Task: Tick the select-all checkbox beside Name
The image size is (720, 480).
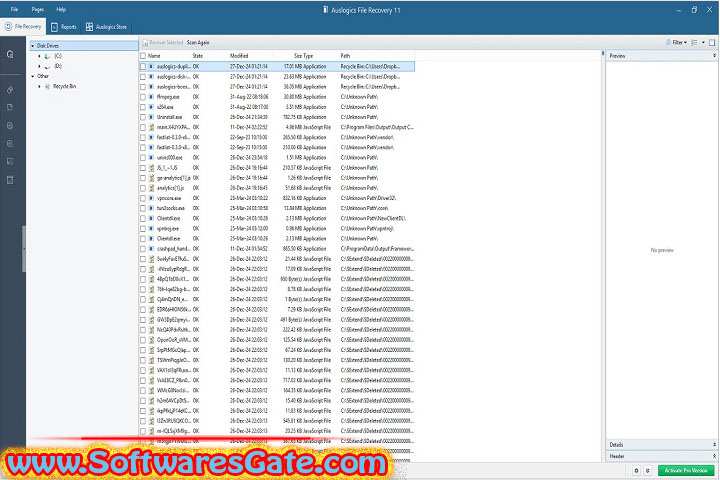Action: (x=143, y=56)
